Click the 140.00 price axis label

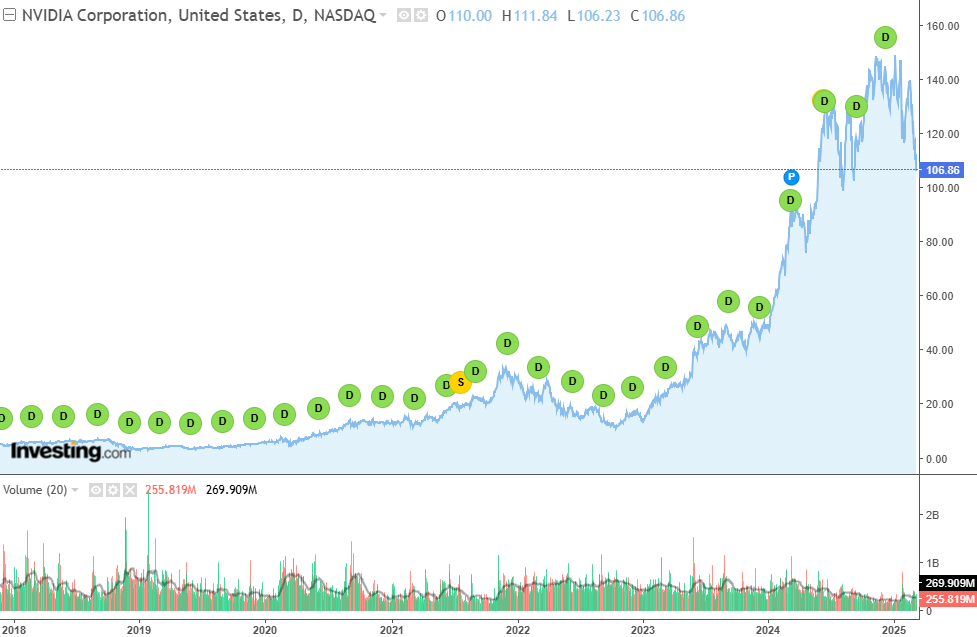943,80
